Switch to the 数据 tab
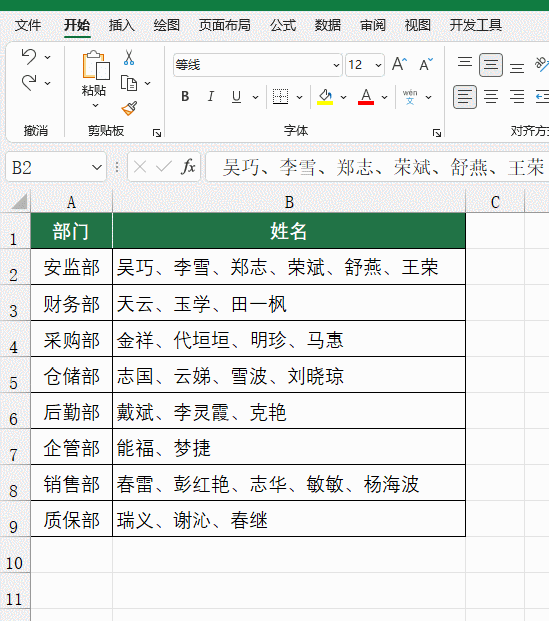549x621 pixels. (328, 25)
